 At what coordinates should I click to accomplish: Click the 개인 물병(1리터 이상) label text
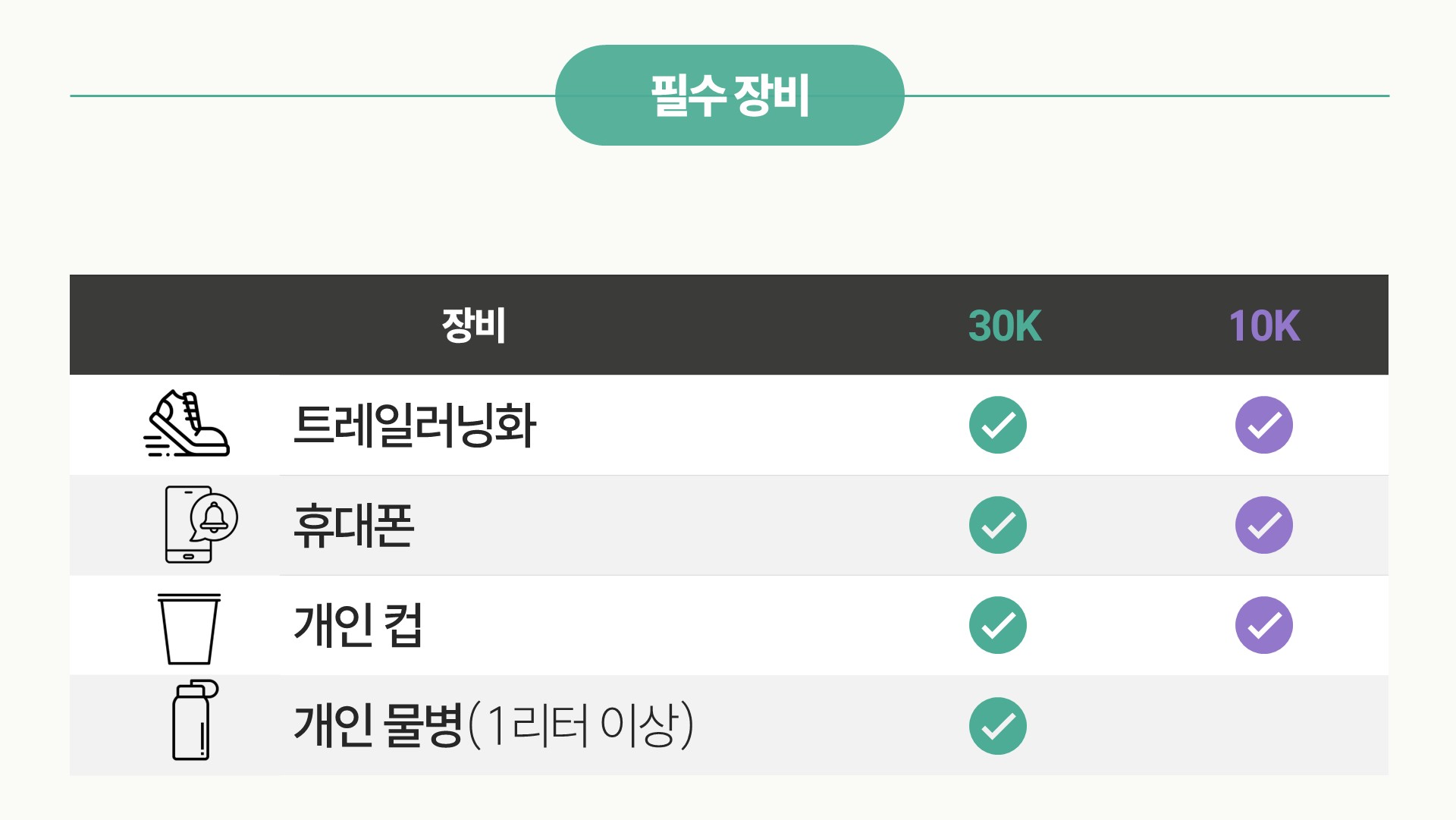pos(494,726)
